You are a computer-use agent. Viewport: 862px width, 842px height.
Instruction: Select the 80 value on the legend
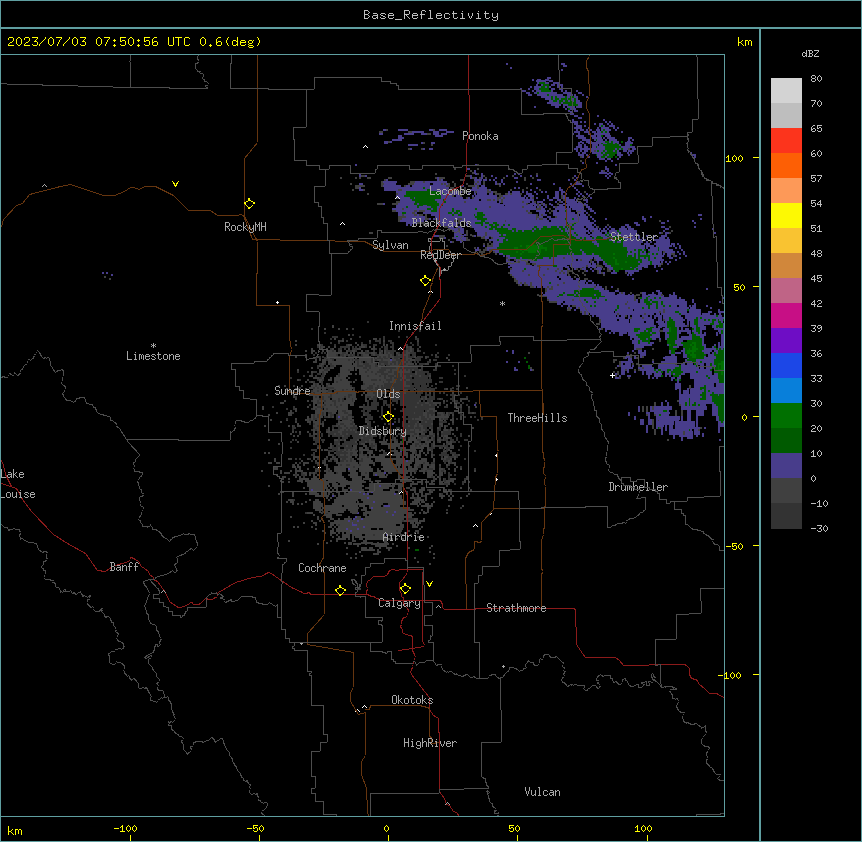coord(816,79)
